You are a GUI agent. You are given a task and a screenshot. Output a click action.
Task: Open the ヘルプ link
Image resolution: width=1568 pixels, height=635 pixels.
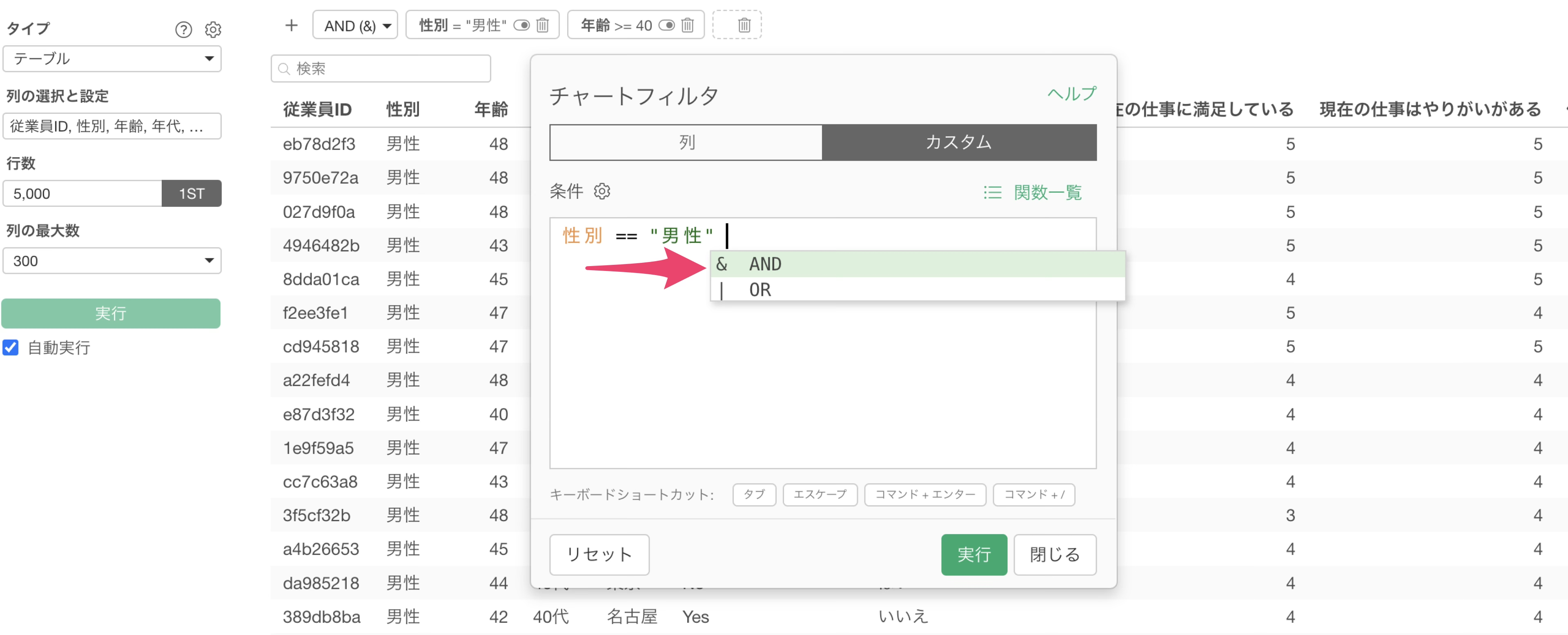click(x=1071, y=94)
